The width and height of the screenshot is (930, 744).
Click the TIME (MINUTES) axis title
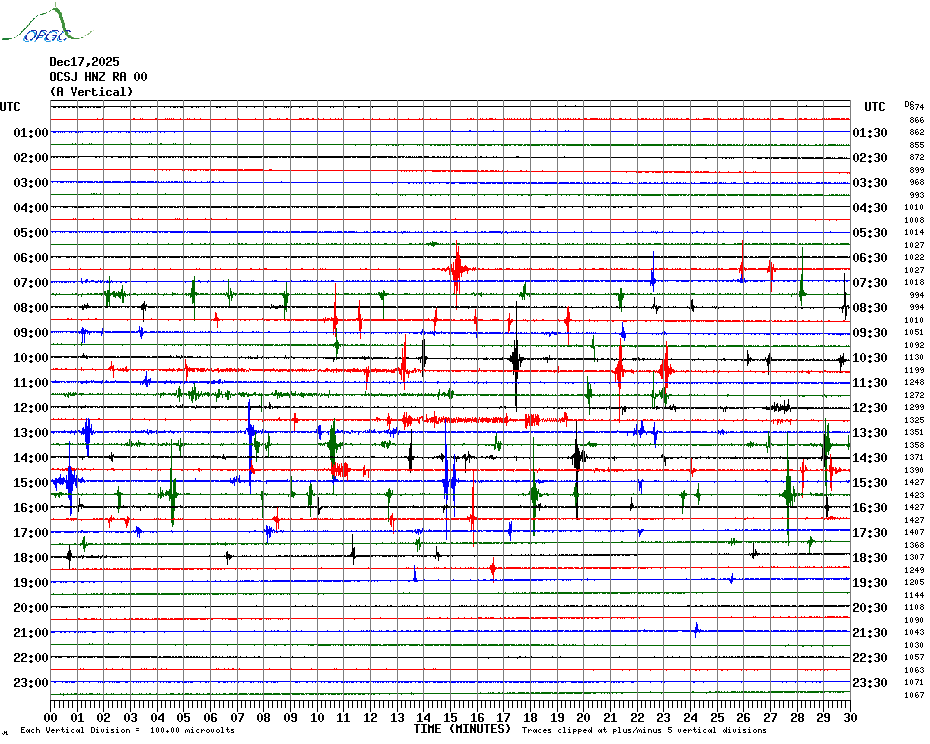coord(462,729)
